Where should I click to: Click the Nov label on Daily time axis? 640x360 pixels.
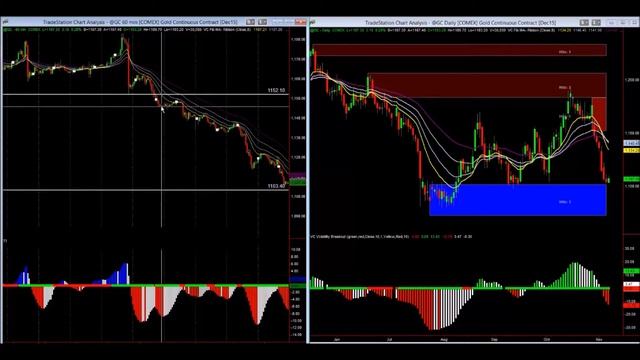tap(599, 339)
